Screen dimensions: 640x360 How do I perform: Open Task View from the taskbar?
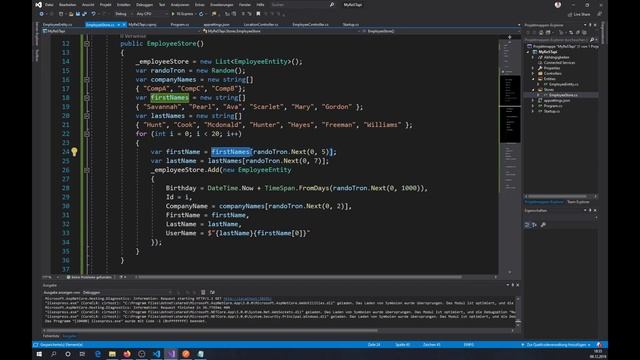(x=82, y=354)
